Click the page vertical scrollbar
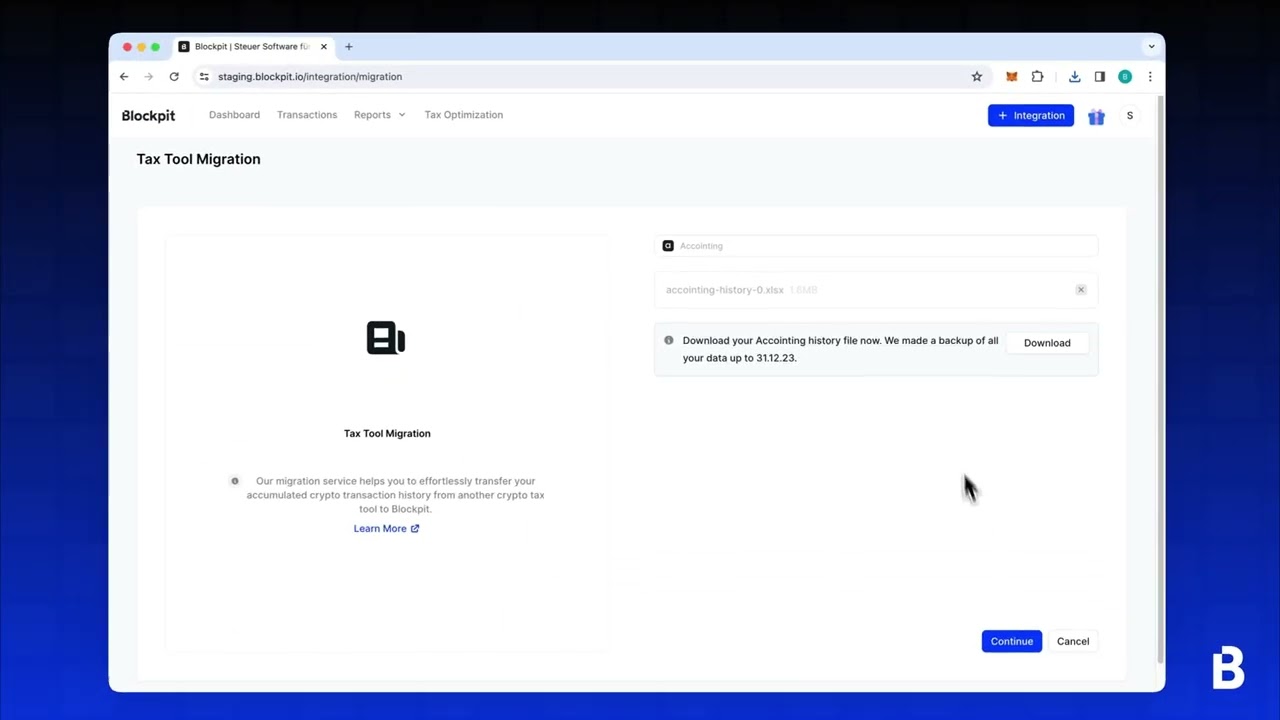 point(1160,380)
